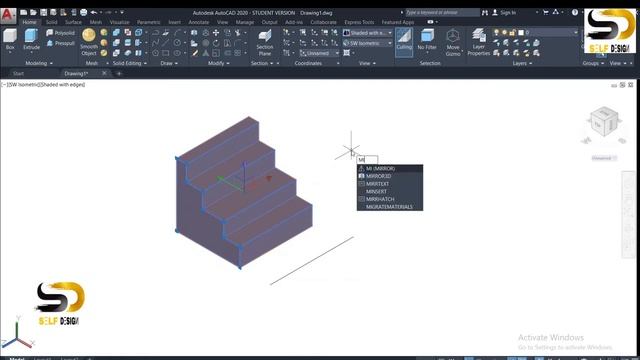Select the Rotate tool in Modify panel
The width and height of the screenshot is (640, 360).
point(216,43)
